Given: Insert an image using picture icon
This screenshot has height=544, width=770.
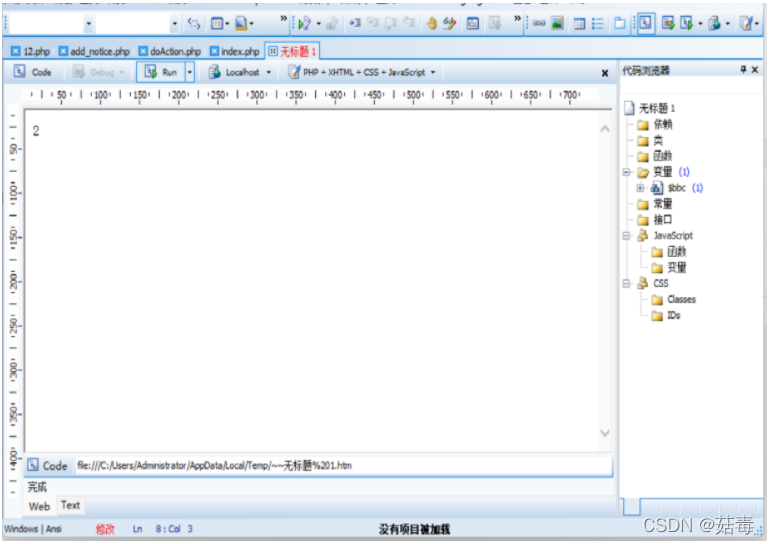Looking at the screenshot, I should (x=557, y=23).
